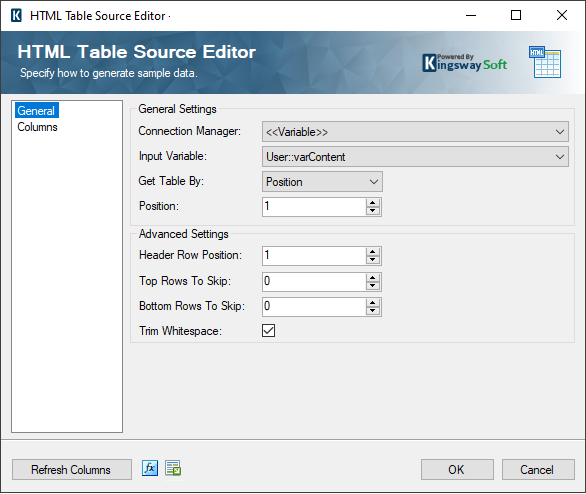Decrease Header Row Position with down arrow

(x=373, y=260)
